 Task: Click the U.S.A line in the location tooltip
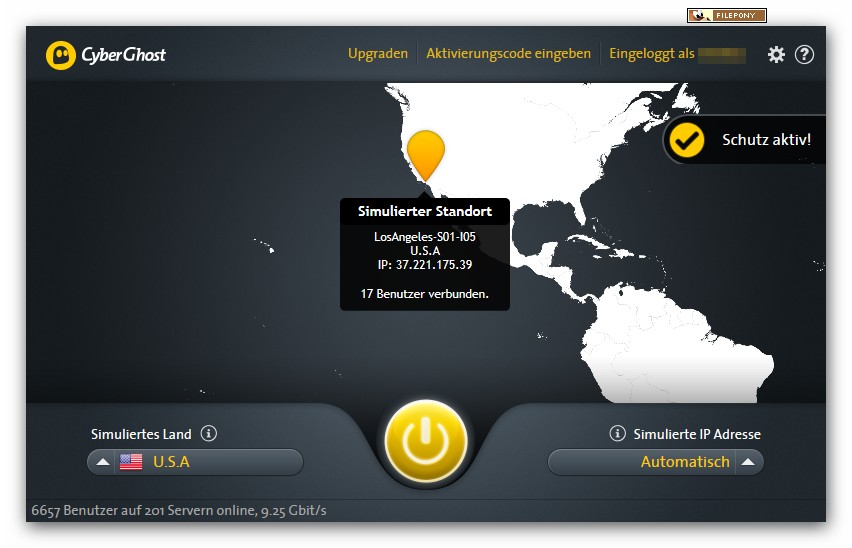tap(425, 251)
